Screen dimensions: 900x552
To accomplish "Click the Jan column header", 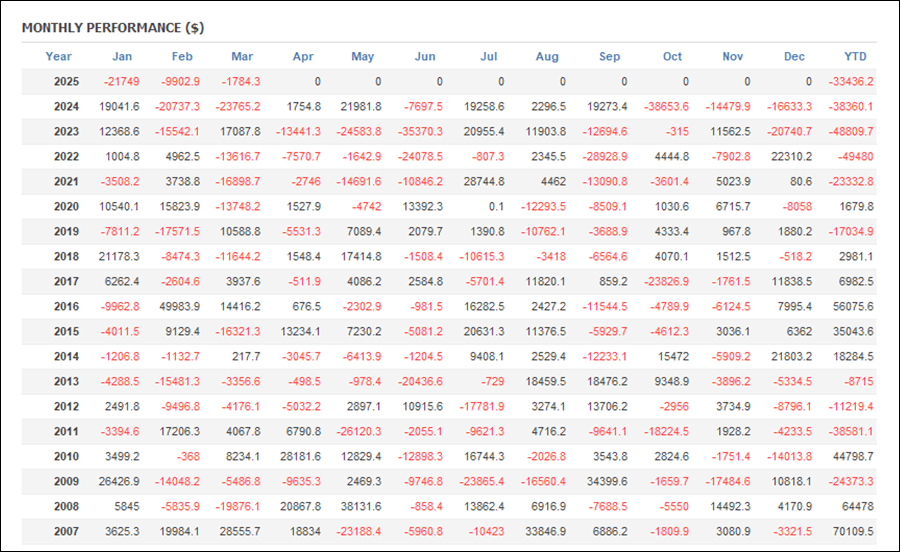I will pyautogui.click(x=122, y=56).
